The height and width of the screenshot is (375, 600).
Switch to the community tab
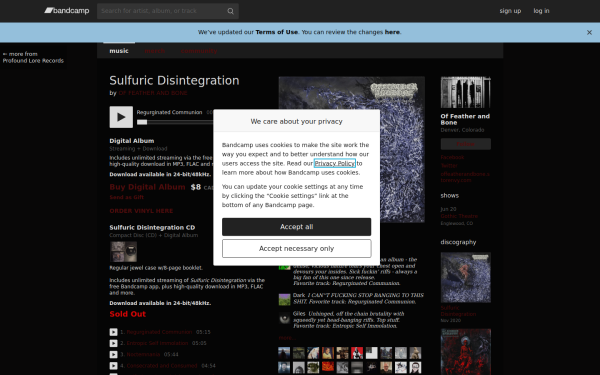pos(199,51)
